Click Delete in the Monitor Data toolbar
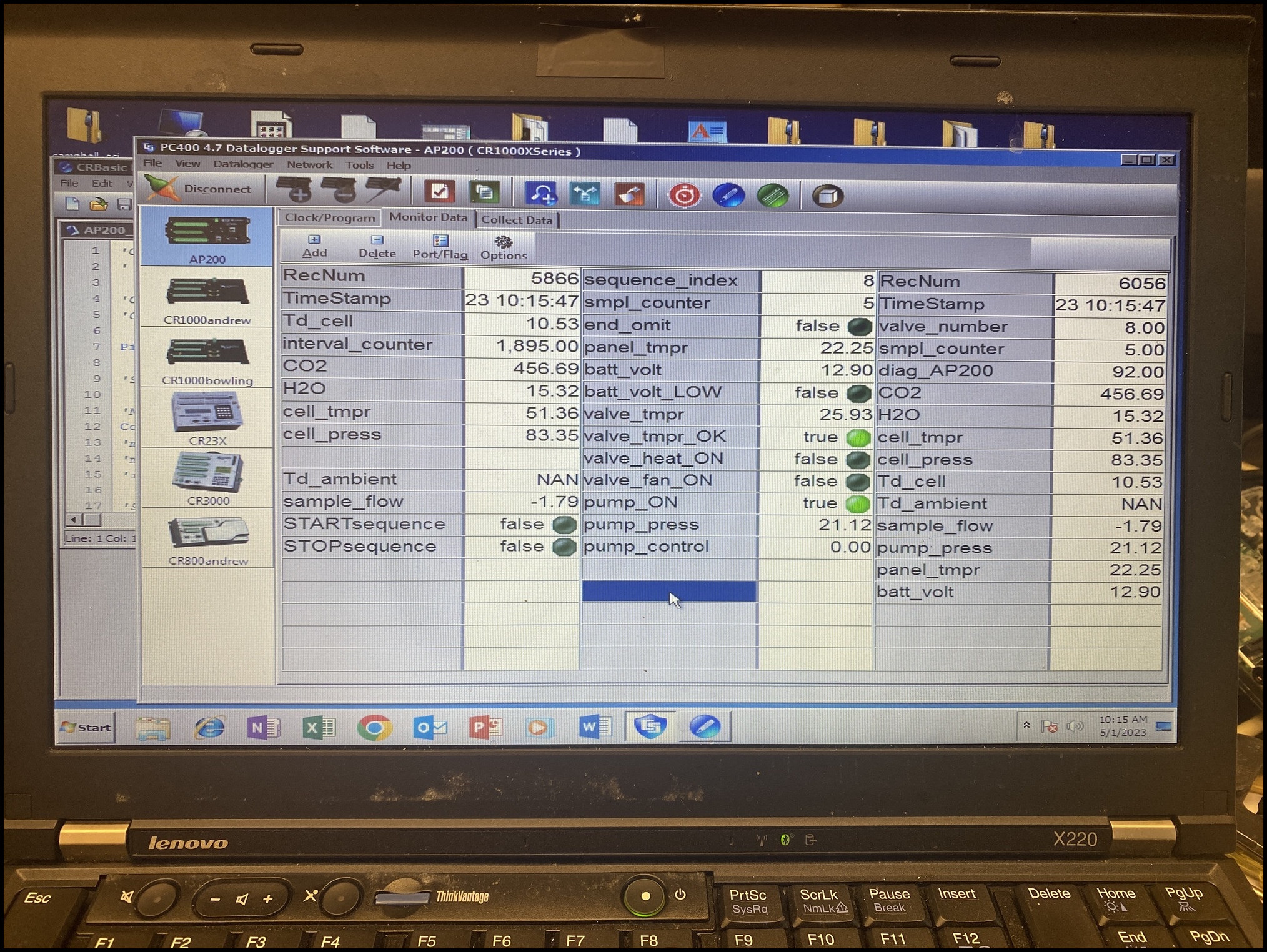The width and height of the screenshot is (1267, 952). click(x=377, y=247)
